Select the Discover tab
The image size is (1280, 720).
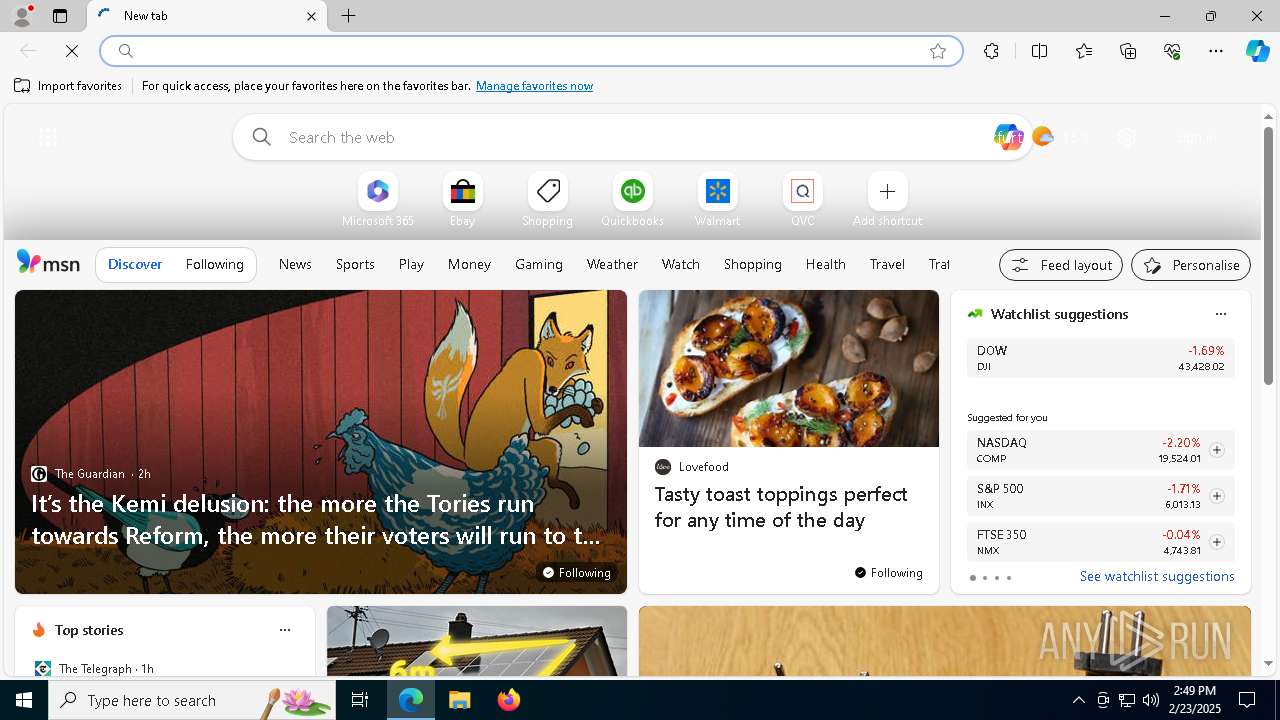(x=135, y=264)
